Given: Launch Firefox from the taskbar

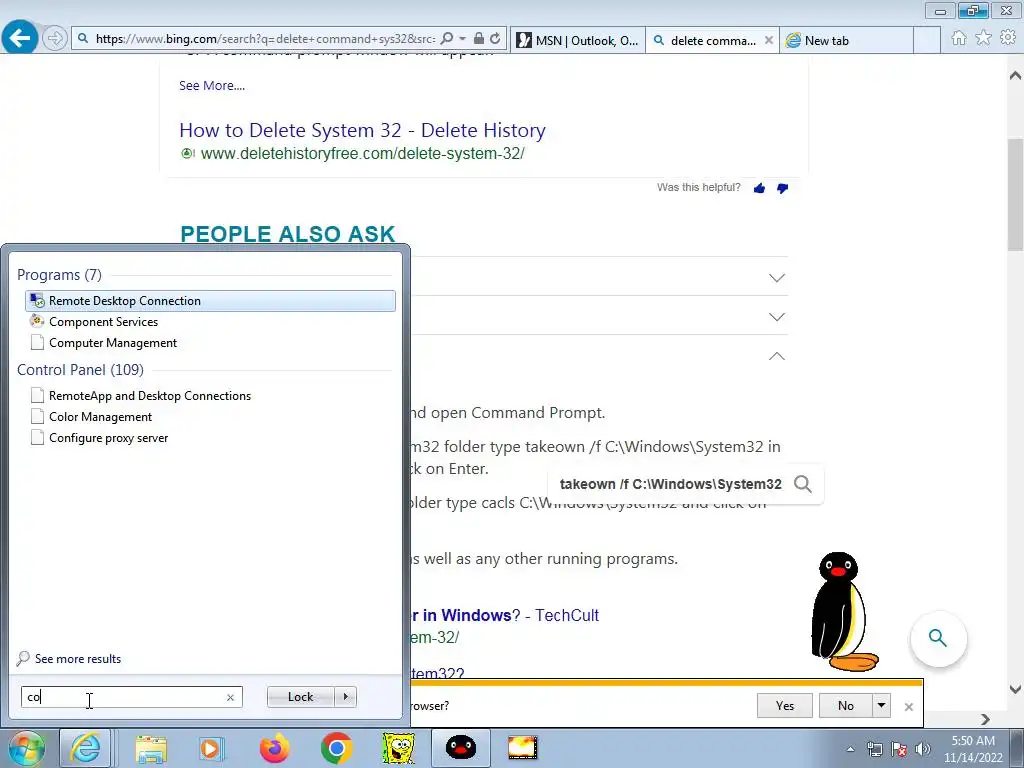Looking at the screenshot, I should click(x=274, y=748).
